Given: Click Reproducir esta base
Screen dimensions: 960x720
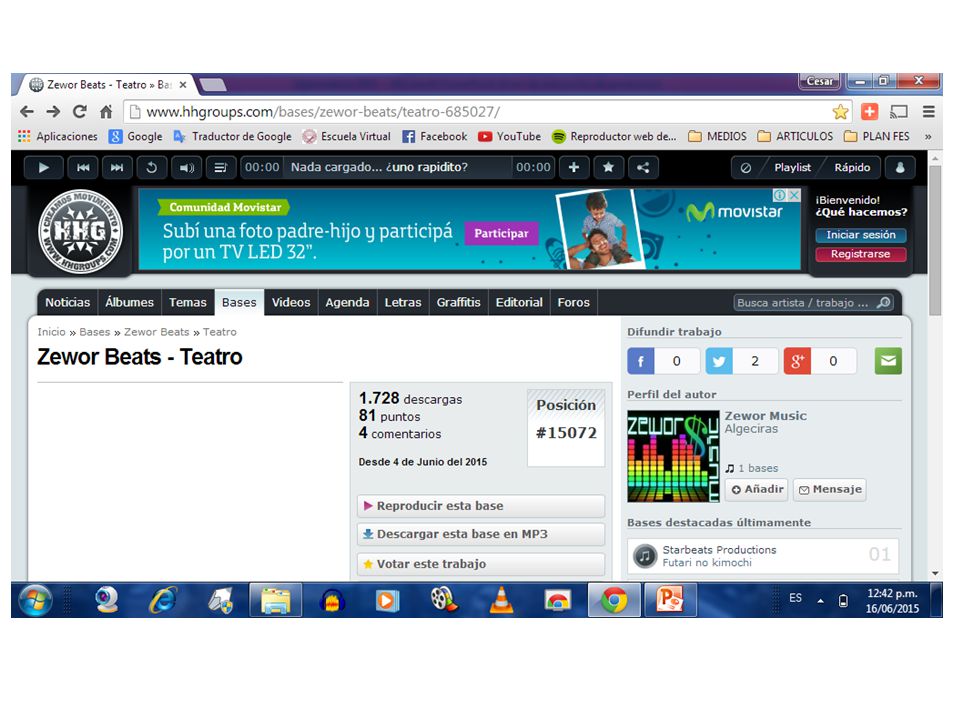Looking at the screenshot, I should point(481,506).
